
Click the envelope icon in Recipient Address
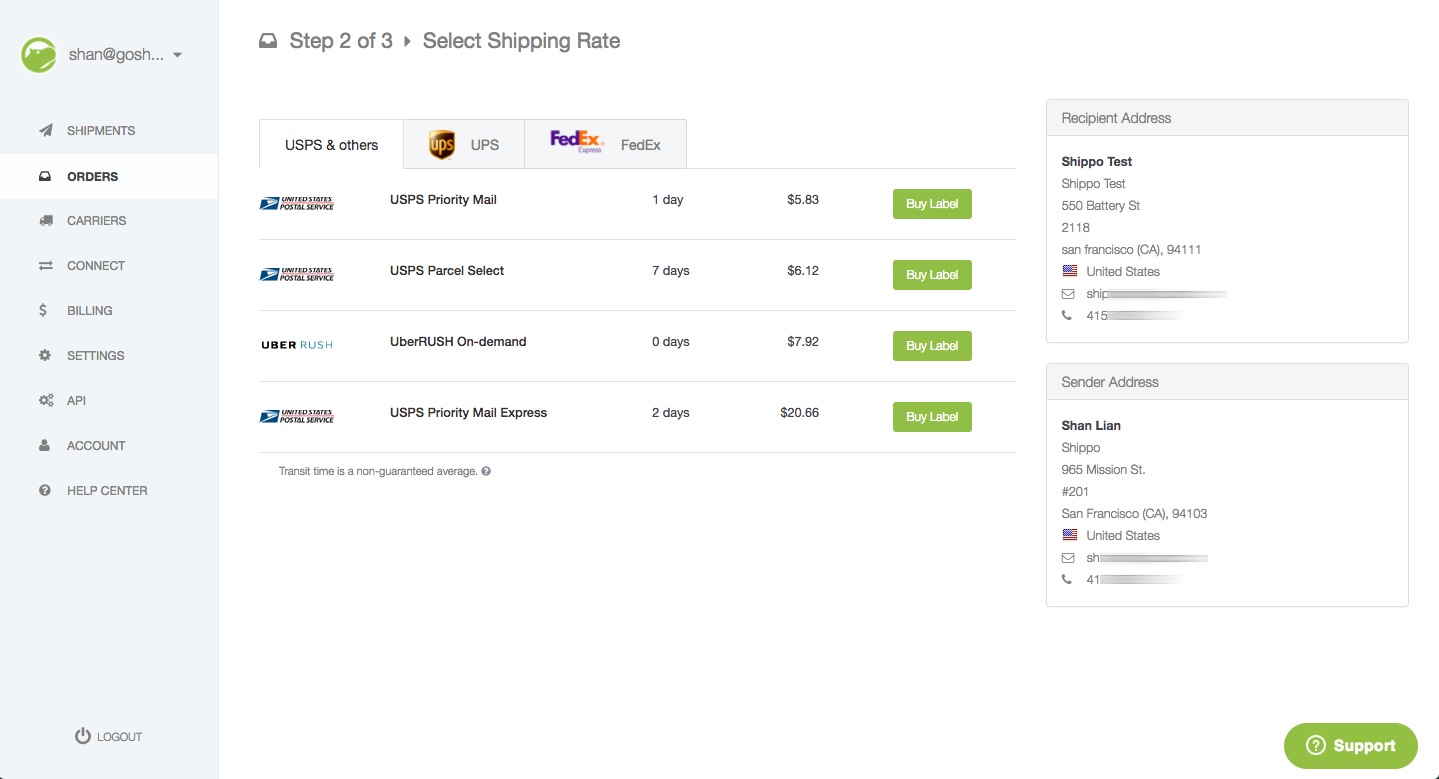(x=1068, y=294)
